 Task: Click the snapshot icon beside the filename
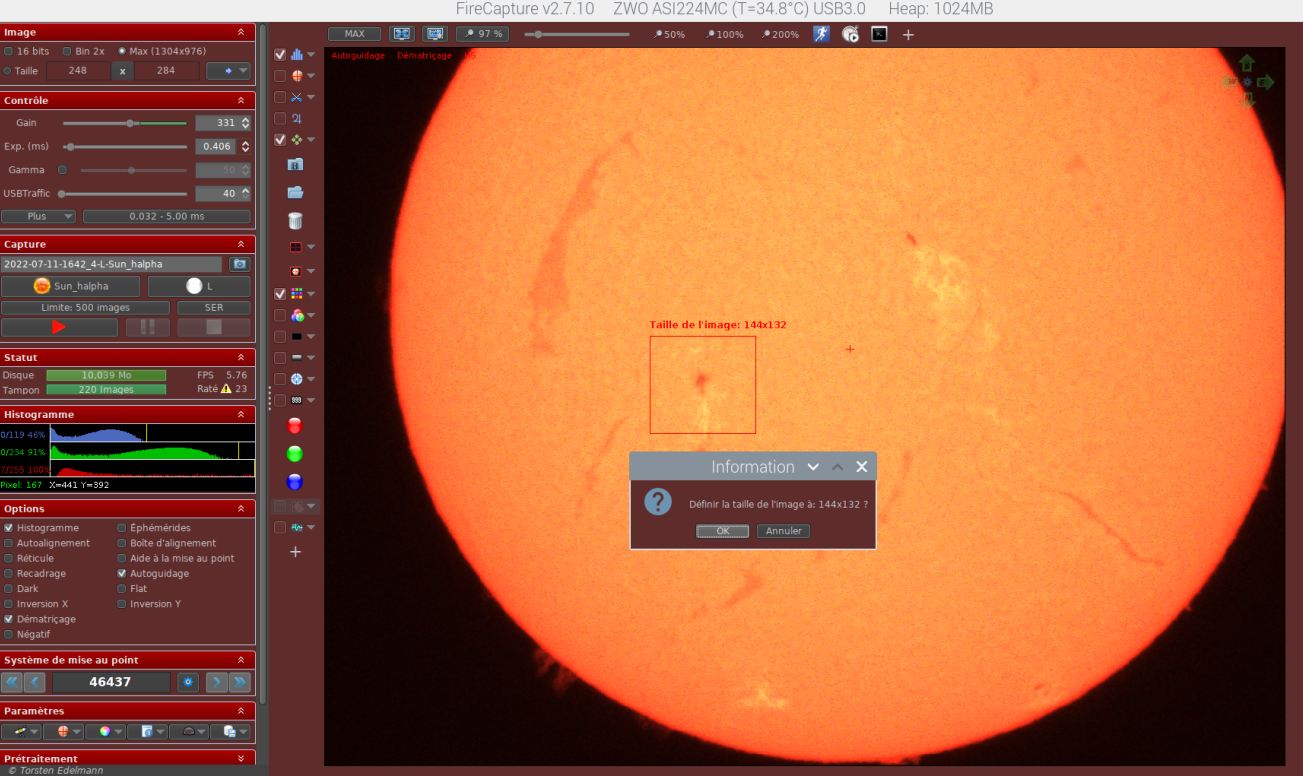point(239,264)
